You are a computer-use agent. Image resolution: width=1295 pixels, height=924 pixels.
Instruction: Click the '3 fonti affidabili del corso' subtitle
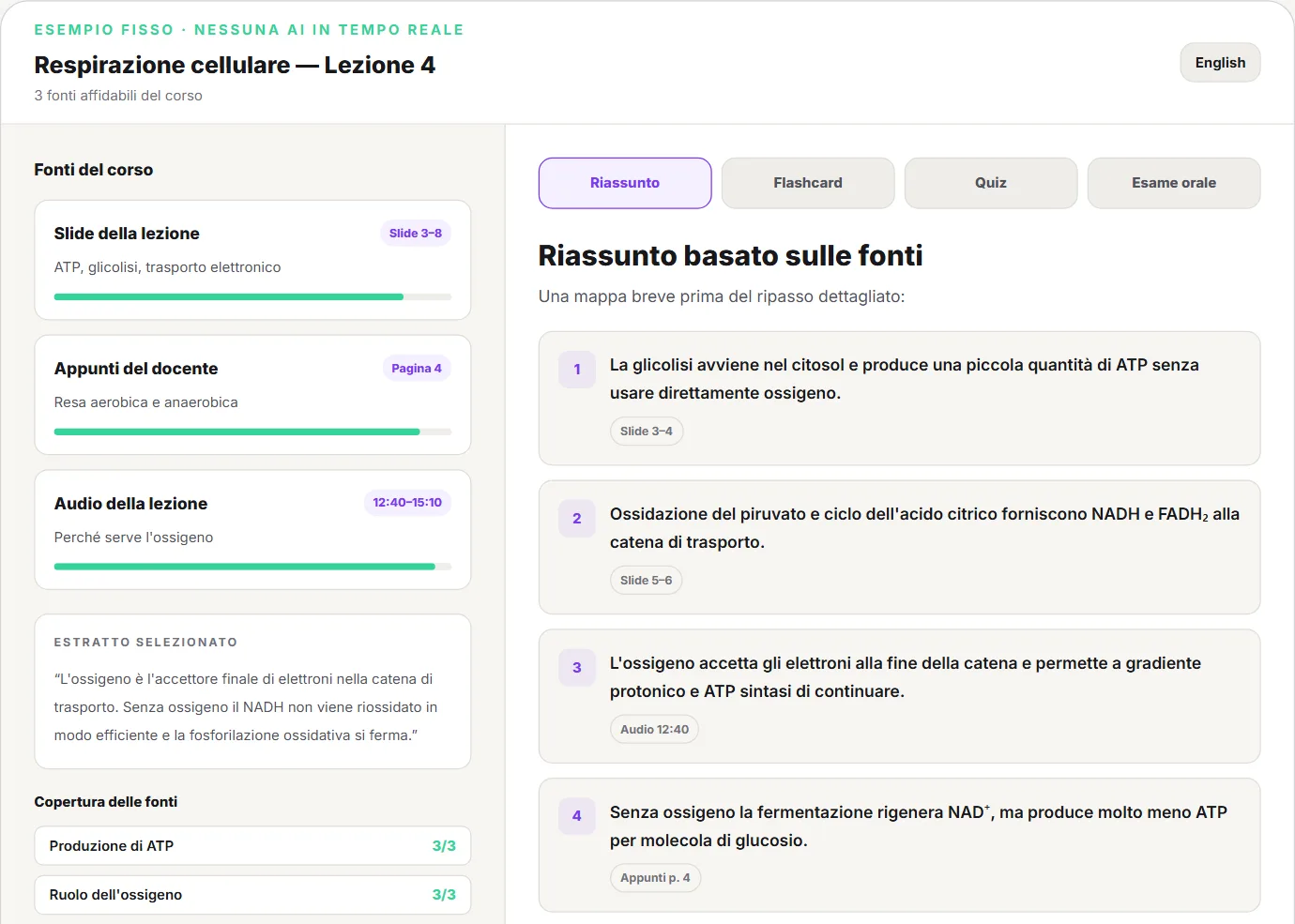coord(118,96)
